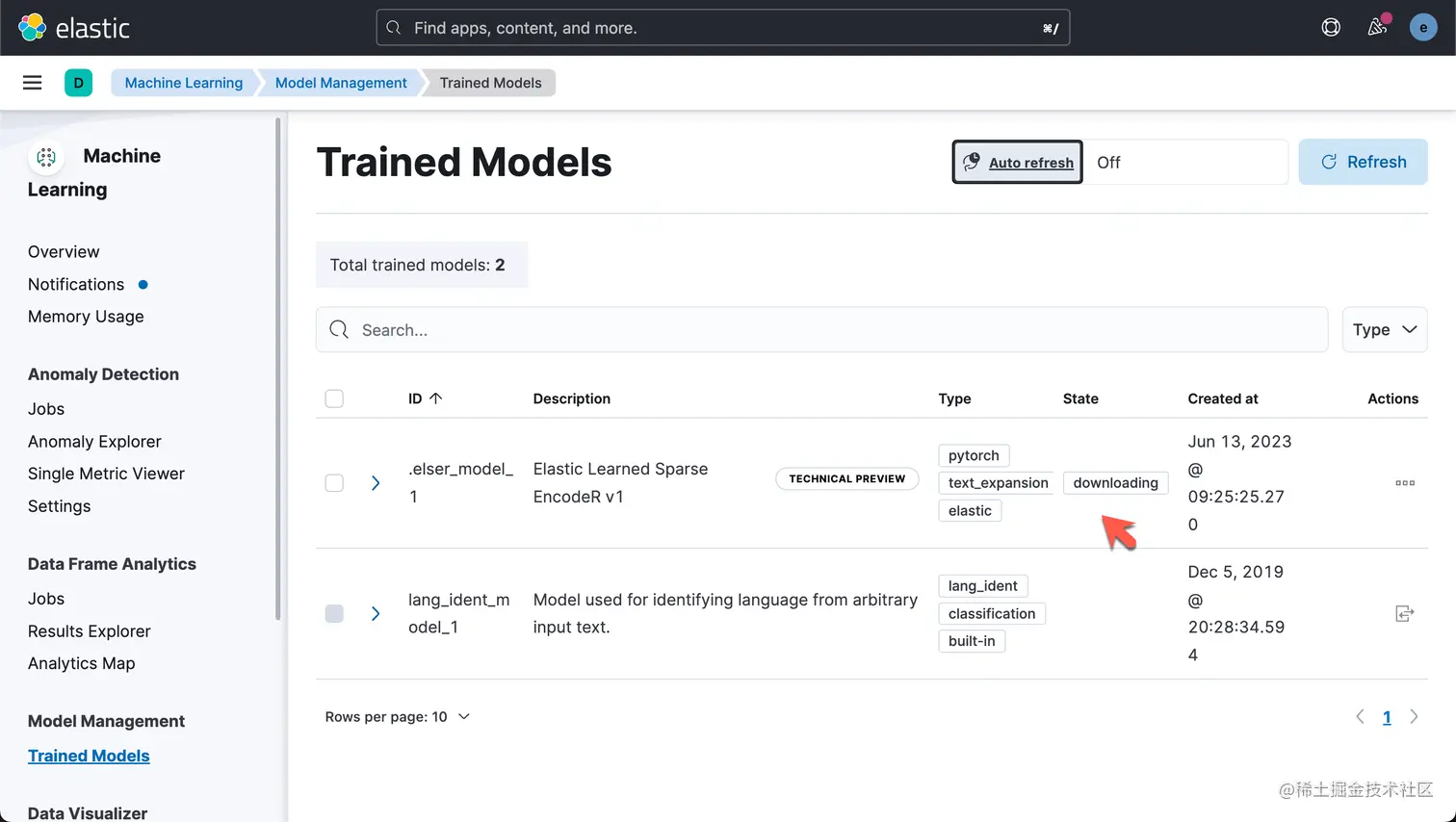The image size is (1456, 822).
Task: Click the lang_ident type badge
Action: coord(982,586)
